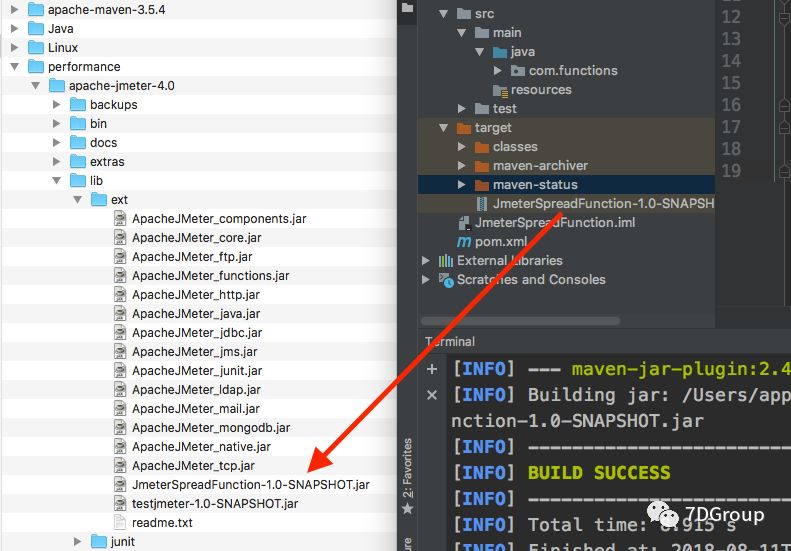
Task: Click the External Libraries icon
Action: click(x=445, y=260)
